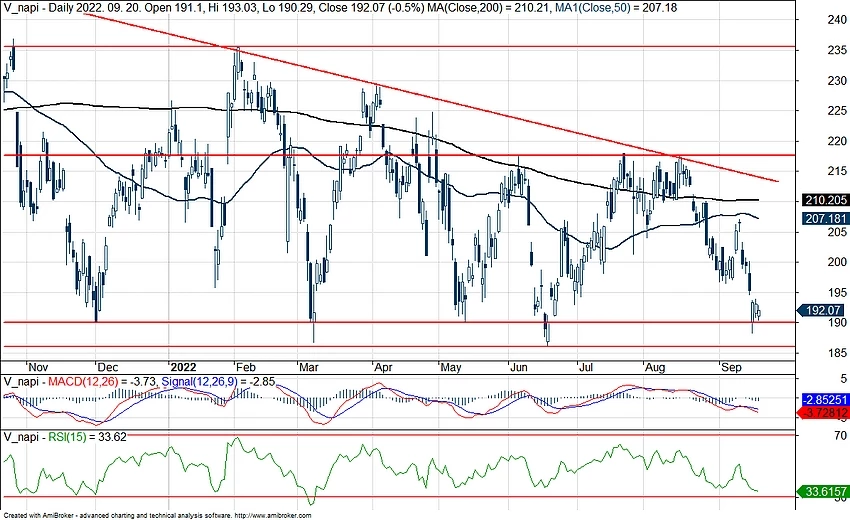This screenshot has height=520, width=850.
Task: Click the Jul label on time axis
Action: coord(585,367)
